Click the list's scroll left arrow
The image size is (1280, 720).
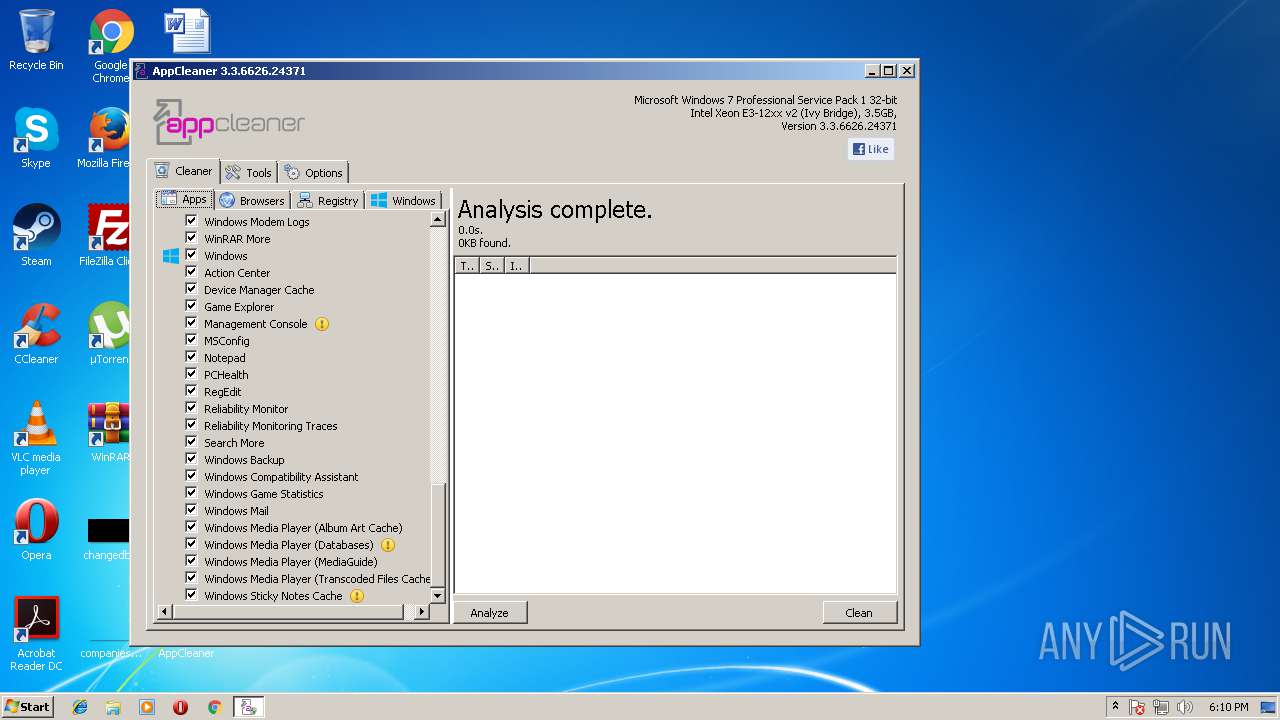163,611
